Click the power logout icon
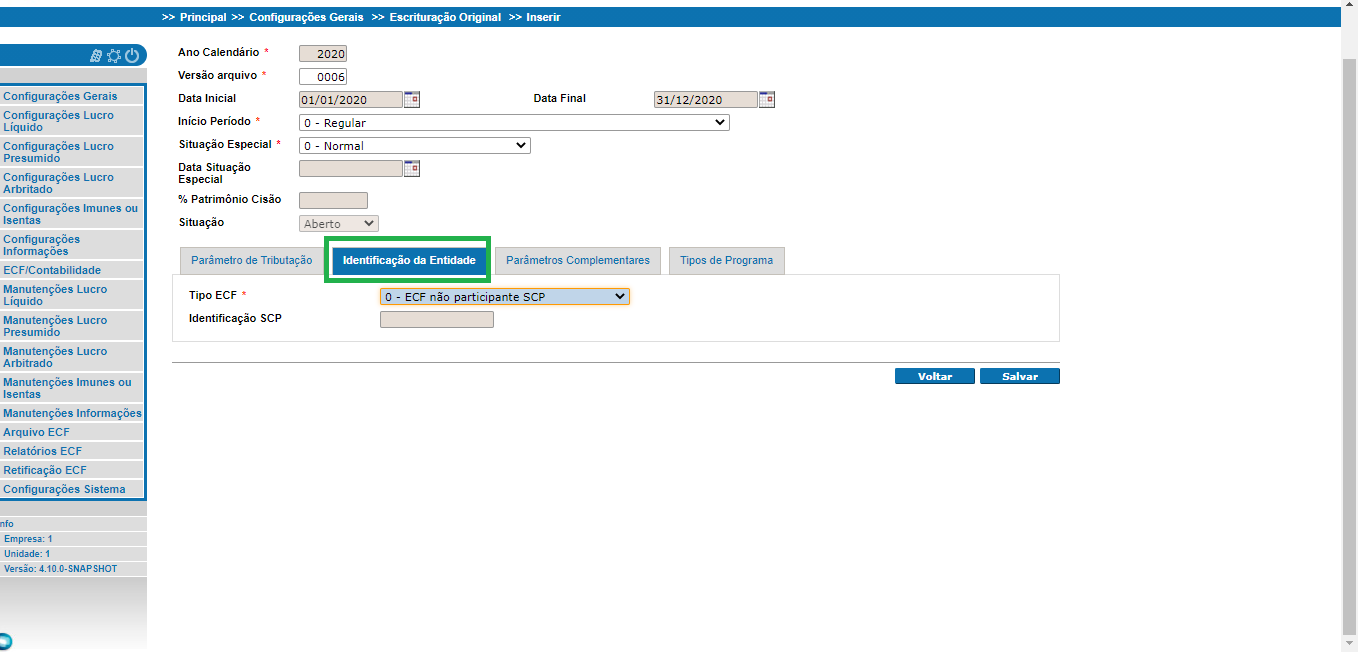 click(132, 56)
